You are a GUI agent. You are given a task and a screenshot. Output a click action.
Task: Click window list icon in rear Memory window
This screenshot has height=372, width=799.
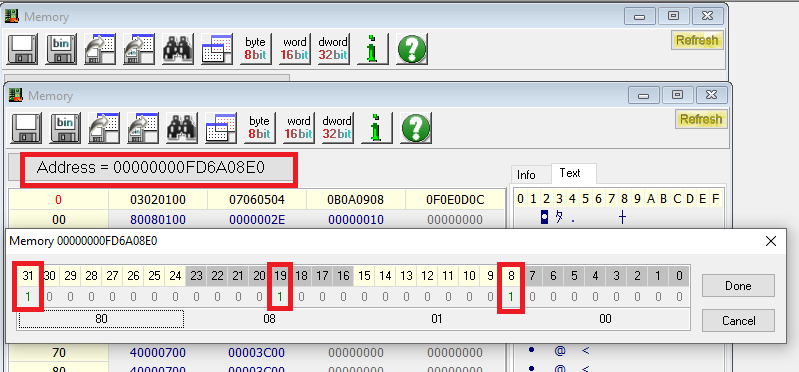(x=216, y=49)
